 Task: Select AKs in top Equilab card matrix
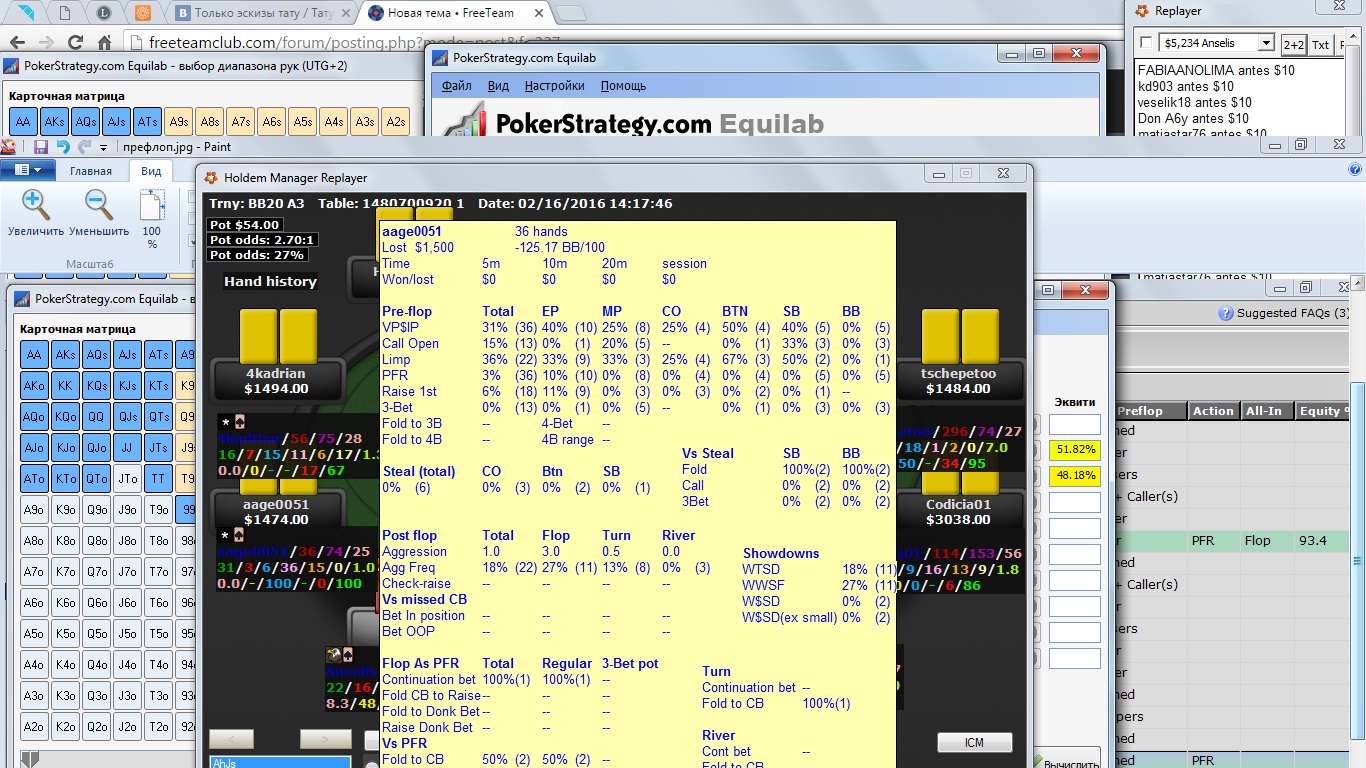pos(54,121)
